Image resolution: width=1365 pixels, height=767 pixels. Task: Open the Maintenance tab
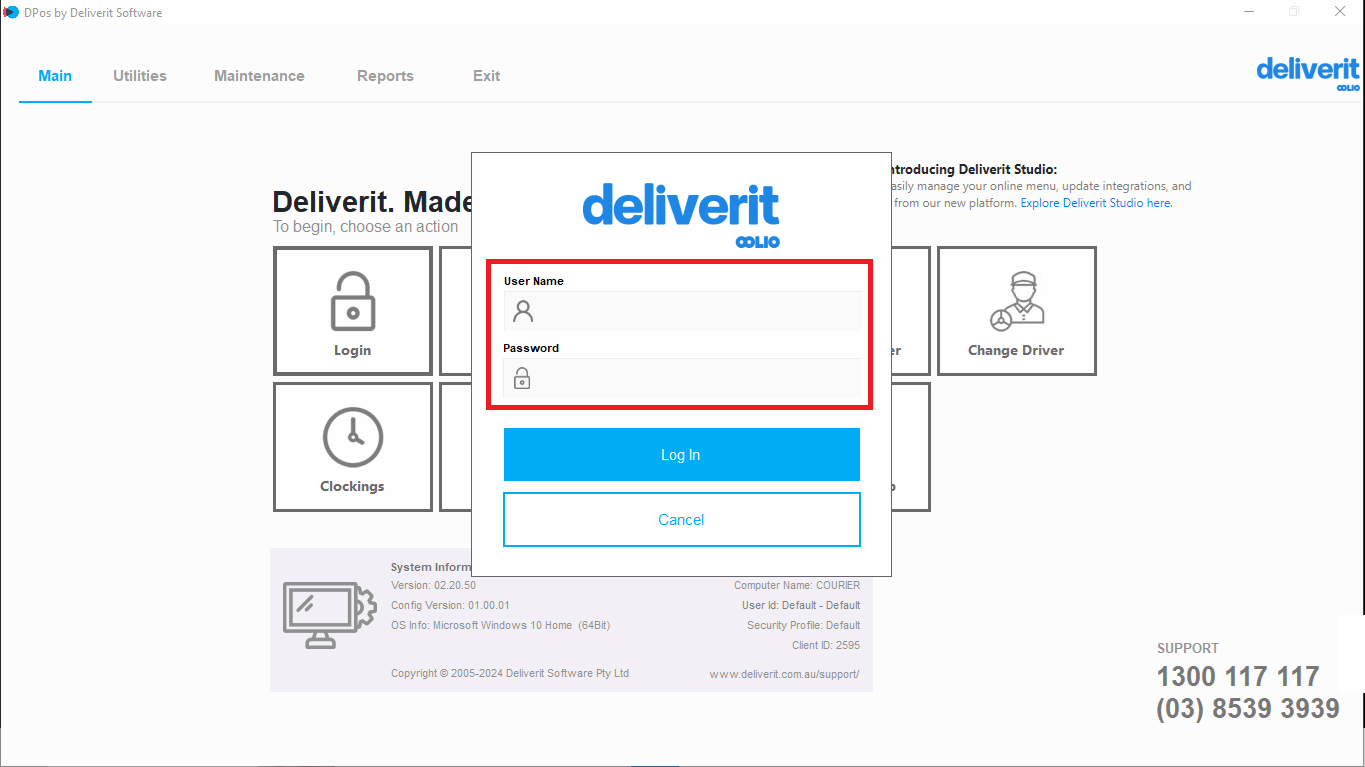tap(259, 75)
